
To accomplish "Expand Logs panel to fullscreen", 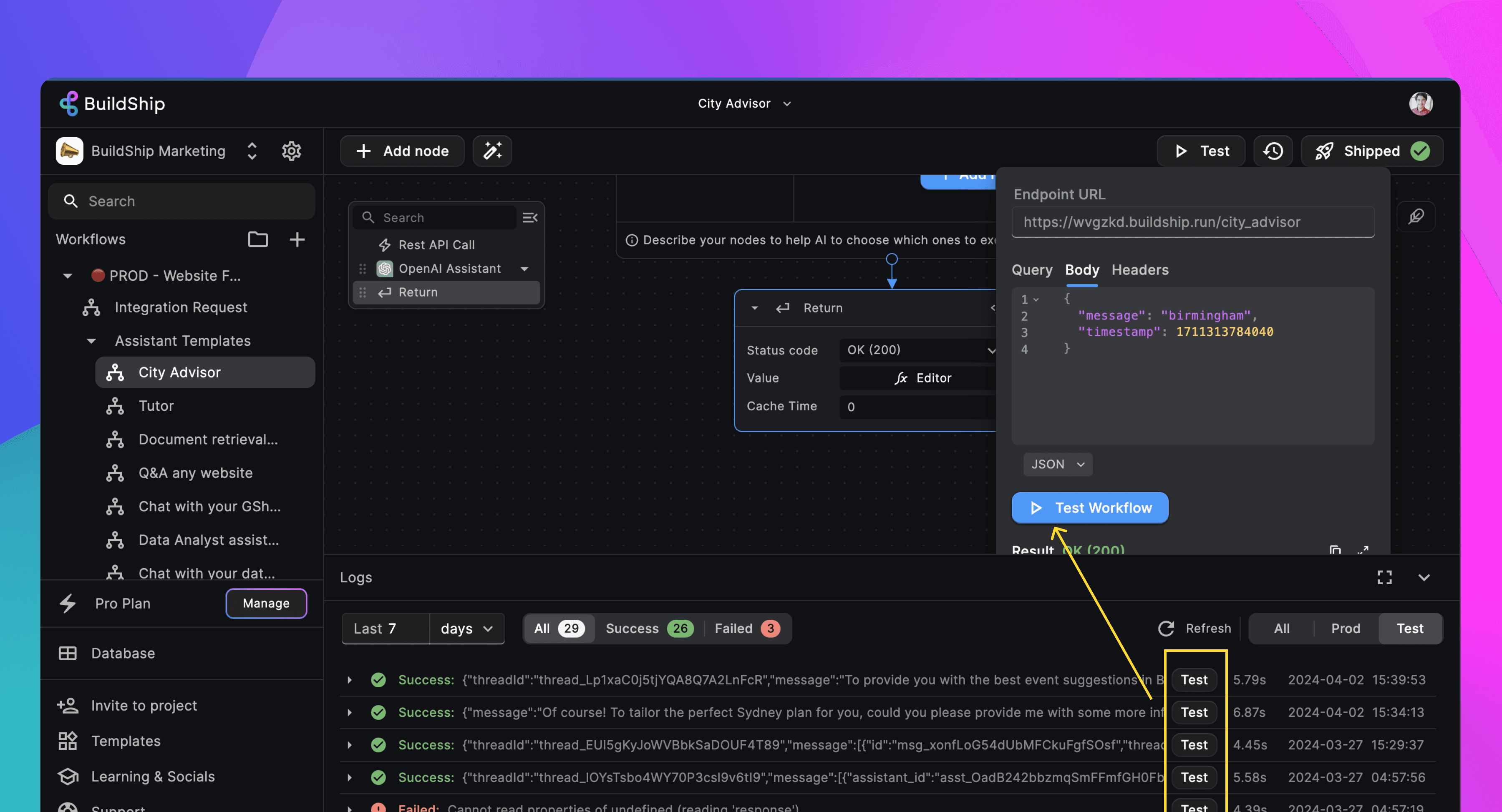I will [x=1384, y=577].
